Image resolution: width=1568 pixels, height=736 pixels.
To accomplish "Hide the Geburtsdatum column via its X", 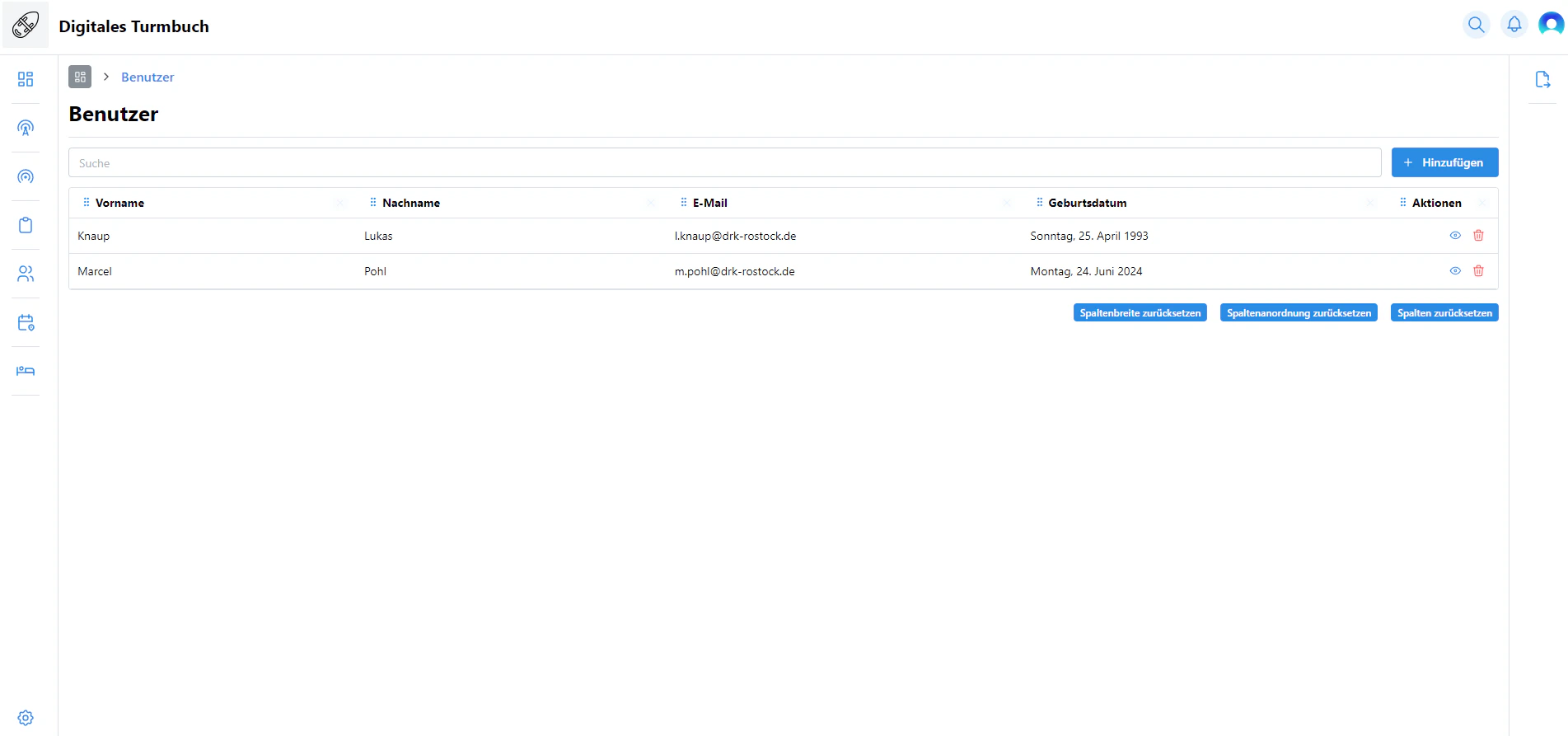I will click(1370, 203).
